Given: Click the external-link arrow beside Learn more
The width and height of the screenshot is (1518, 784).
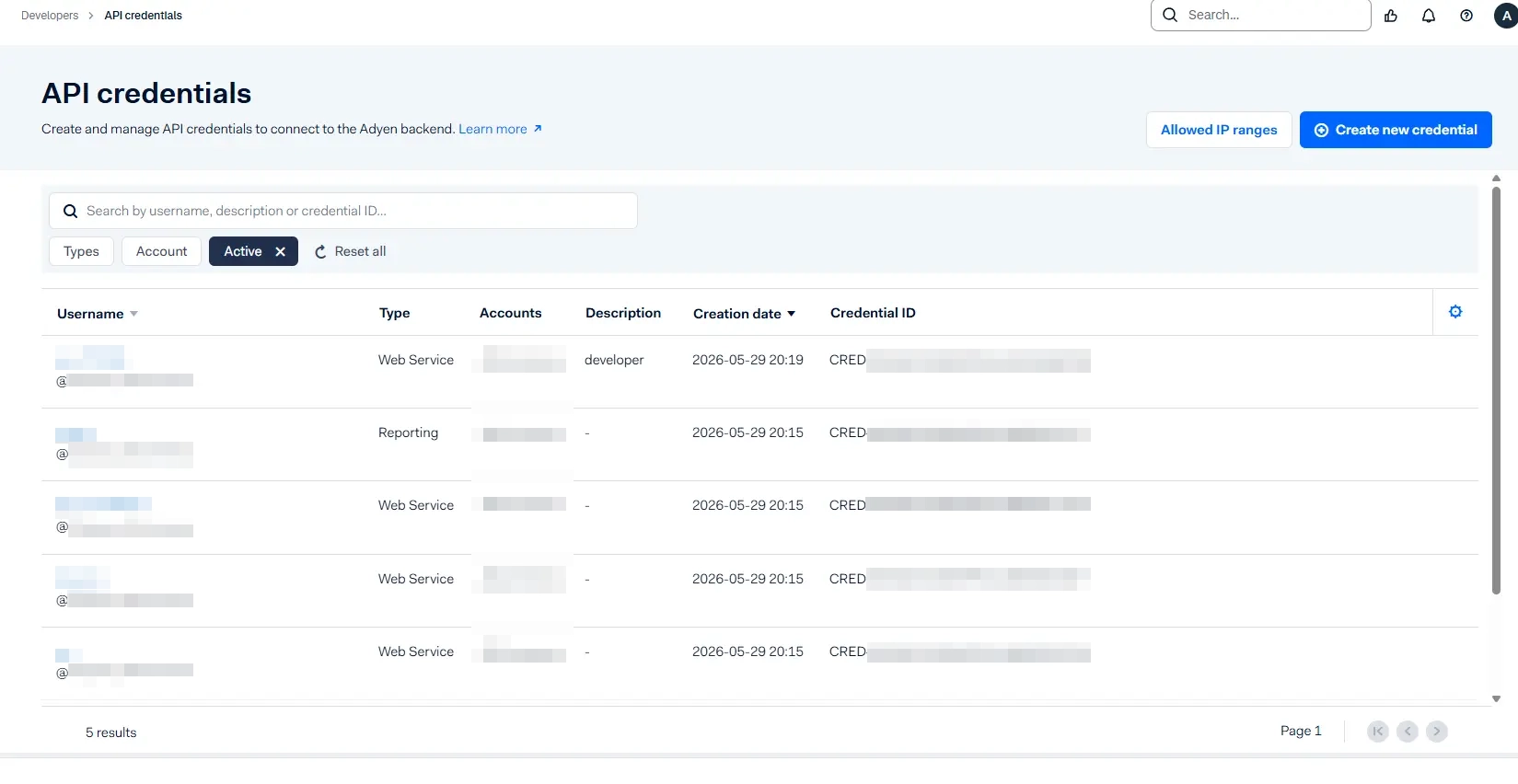Looking at the screenshot, I should [538, 129].
